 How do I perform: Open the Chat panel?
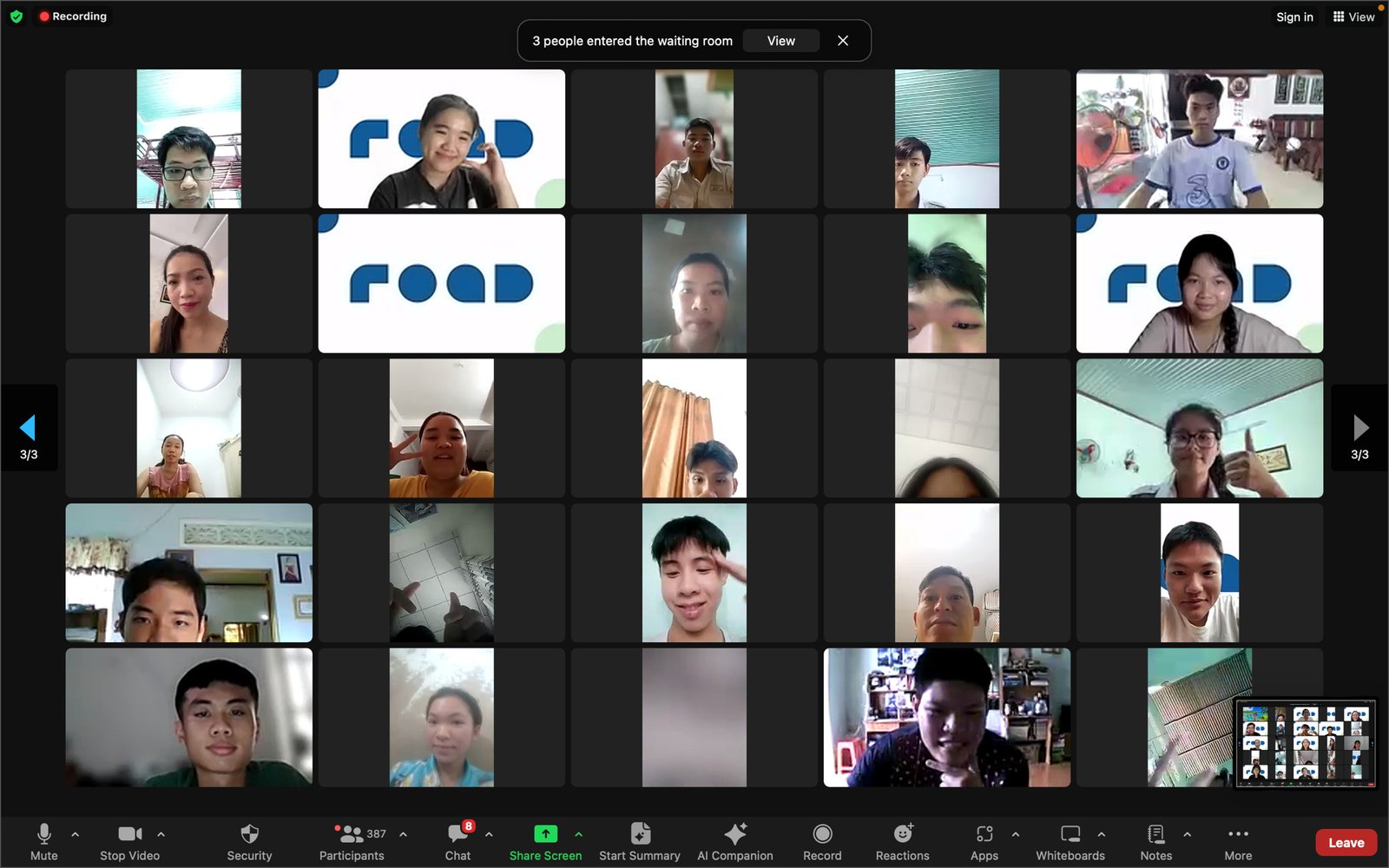[458, 841]
